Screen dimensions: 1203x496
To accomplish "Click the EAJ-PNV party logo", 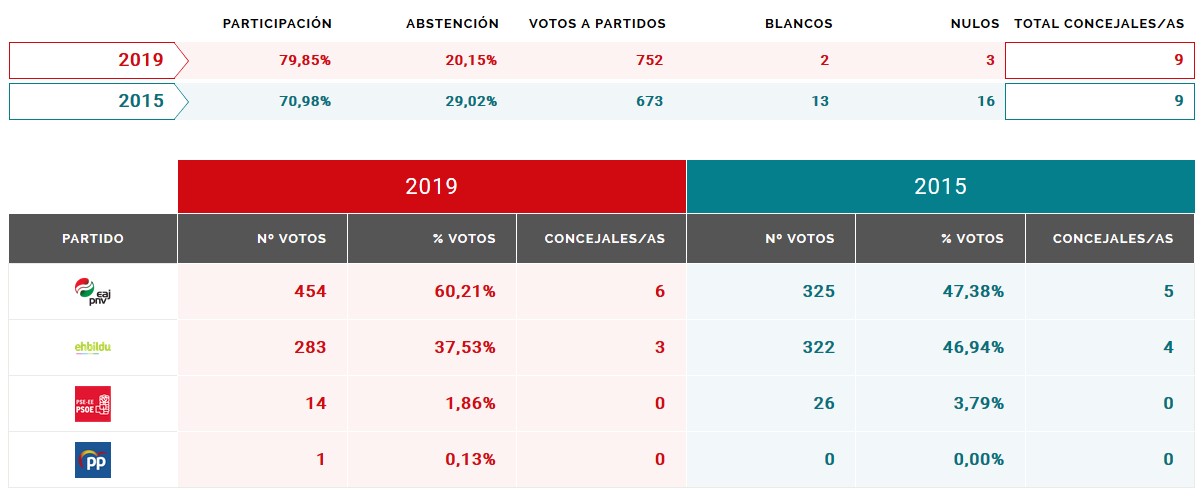I will pyautogui.click(x=93, y=291).
